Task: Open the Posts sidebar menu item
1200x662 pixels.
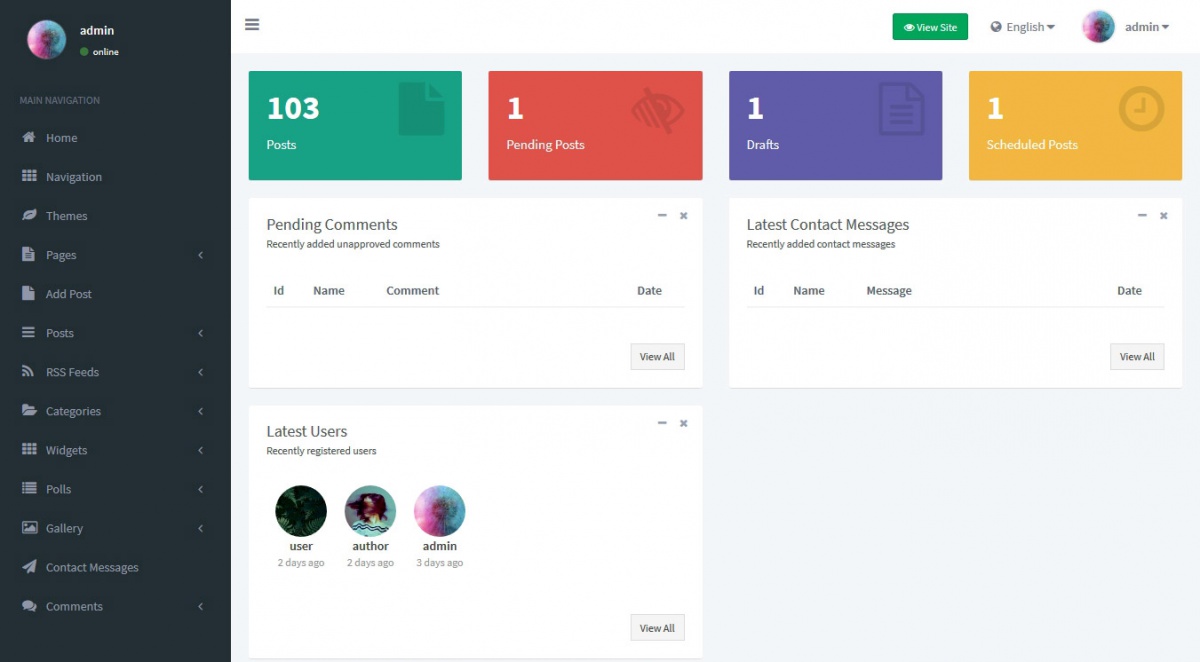Action: (60, 333)
